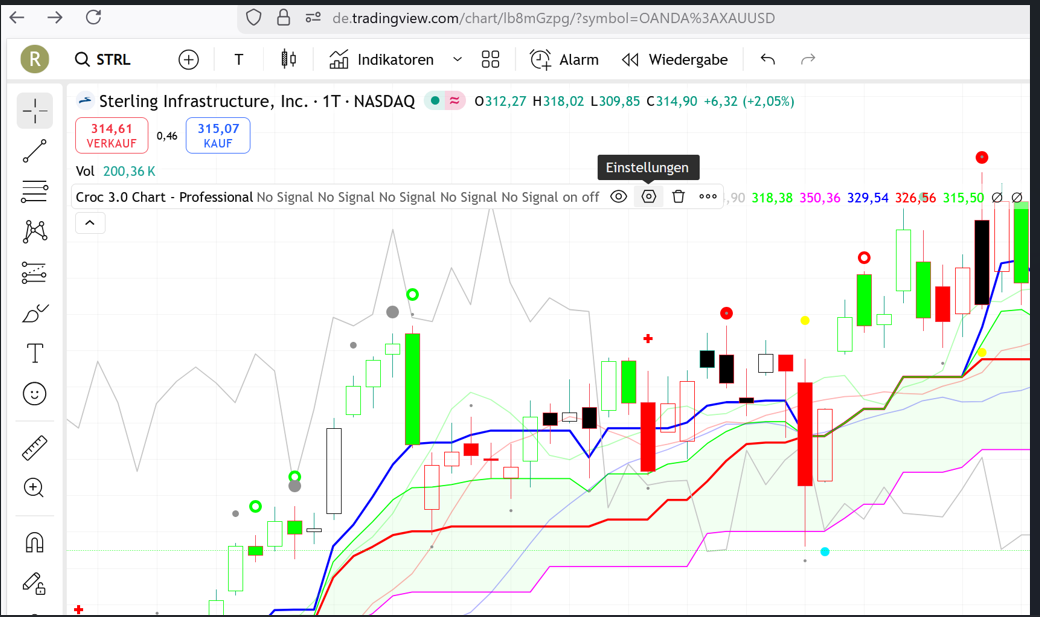Viewport: 1040px width, 617px height.
Task: Toggle the lock drawing mode pencil
Action: tap(35, 583)
